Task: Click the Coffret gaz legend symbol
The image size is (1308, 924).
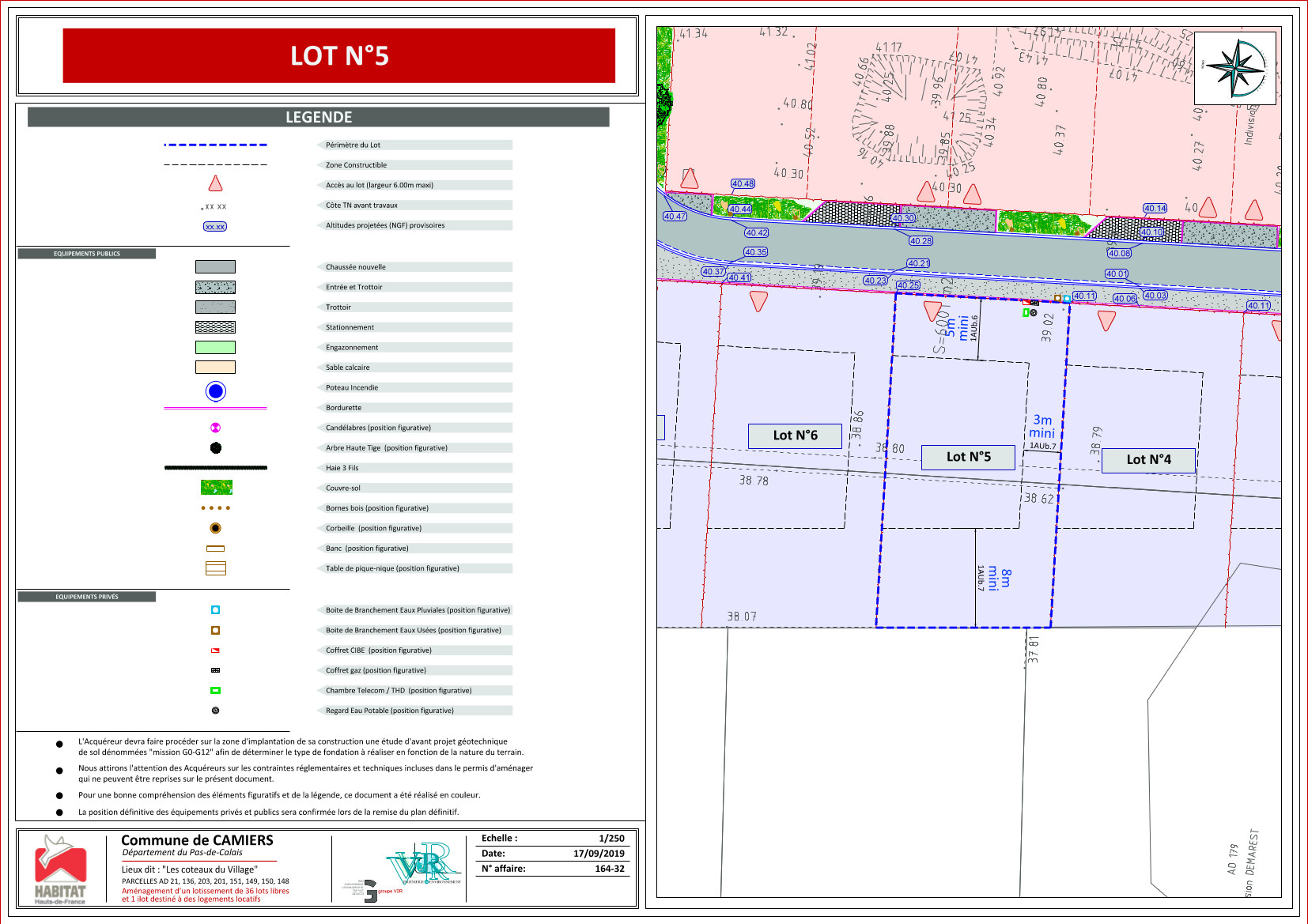Action: pos(215,670)
